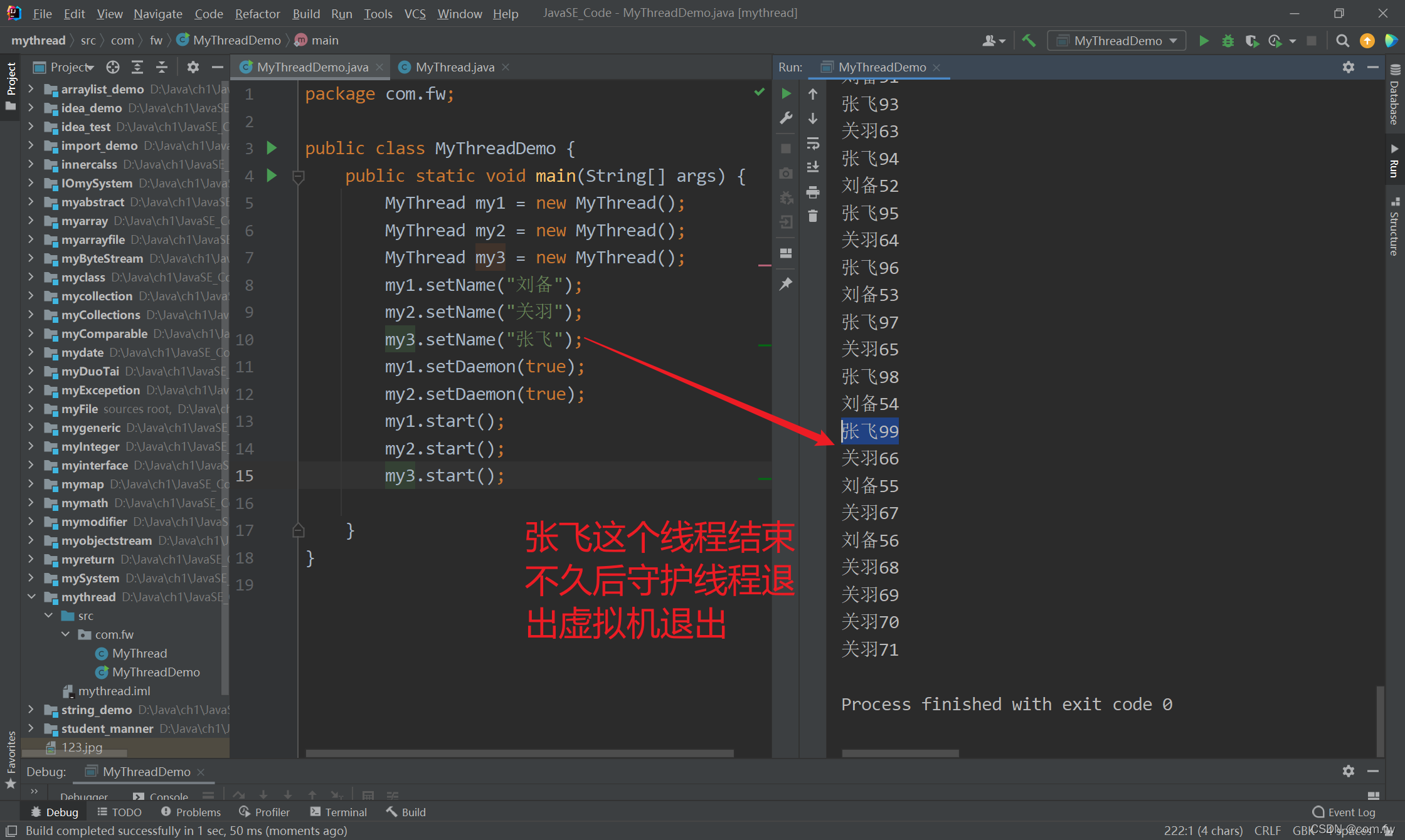Image resolution: width=1405 pixels, height=840 pixels.
Task: Click the Rerun icon in Run panel
Action: (786, 94)
